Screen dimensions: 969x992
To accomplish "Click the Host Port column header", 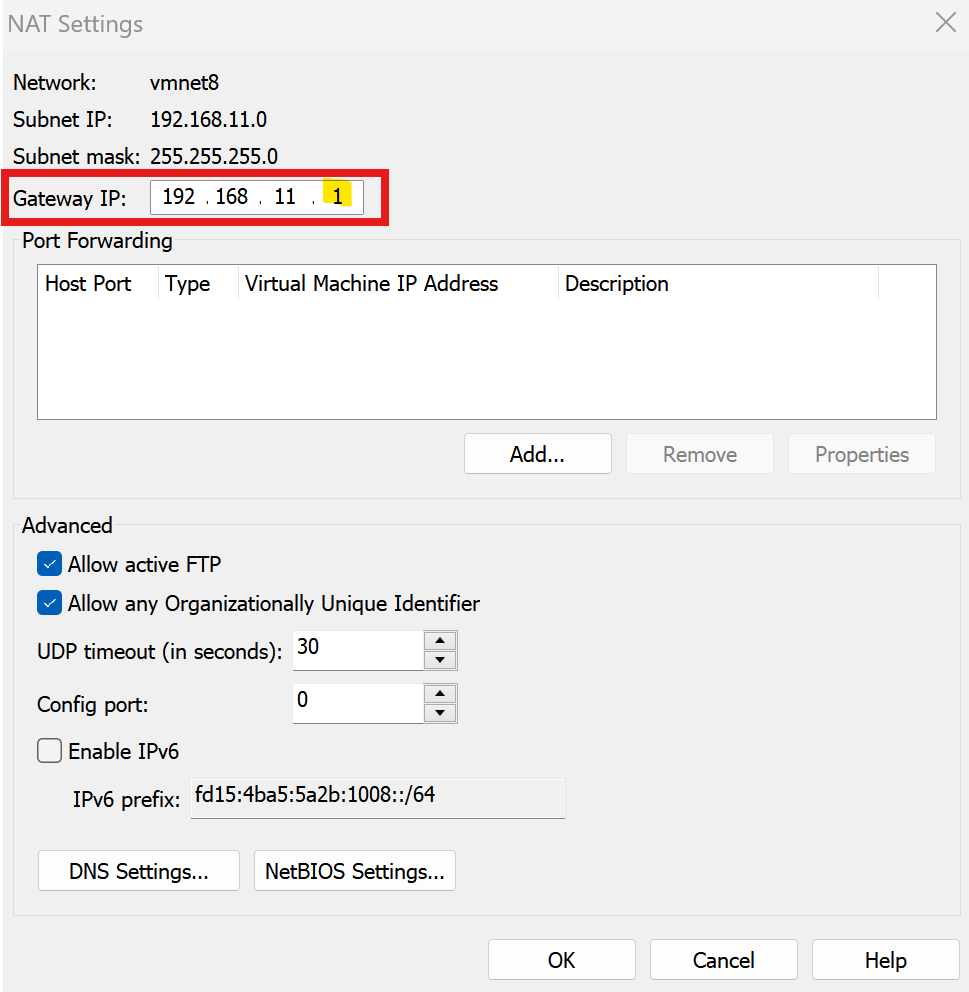I will [97, 283].
